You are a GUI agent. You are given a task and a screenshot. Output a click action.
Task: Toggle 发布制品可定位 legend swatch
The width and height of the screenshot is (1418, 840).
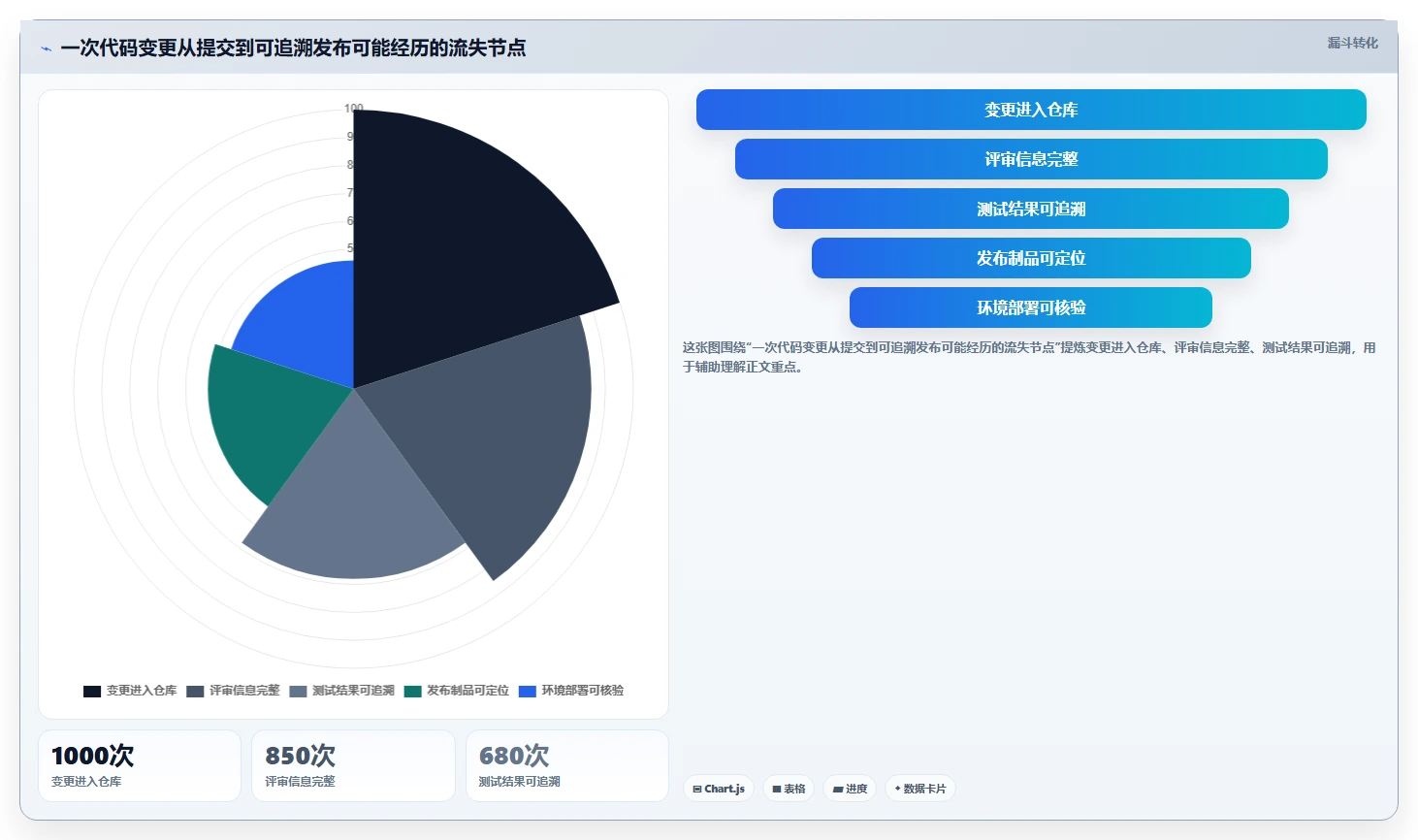(x=412, y=692)
